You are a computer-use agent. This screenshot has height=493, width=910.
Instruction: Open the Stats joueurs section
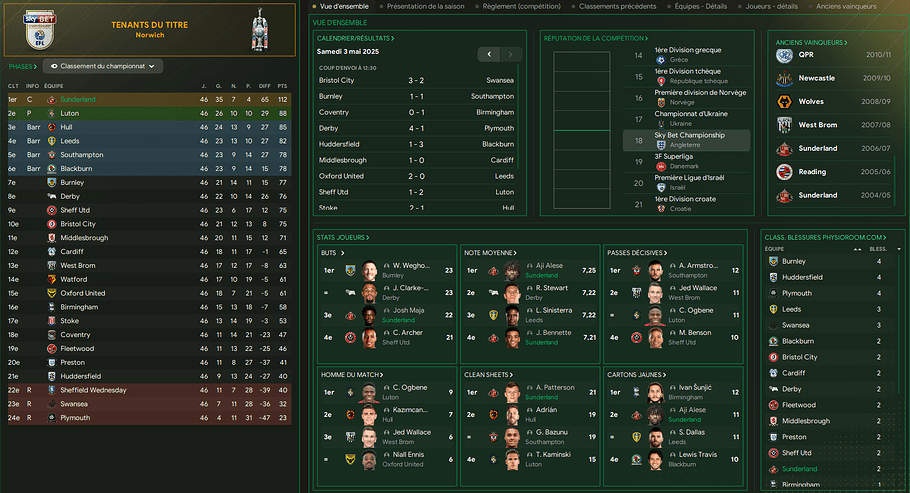pyautogui.click(x=342, y=237)
